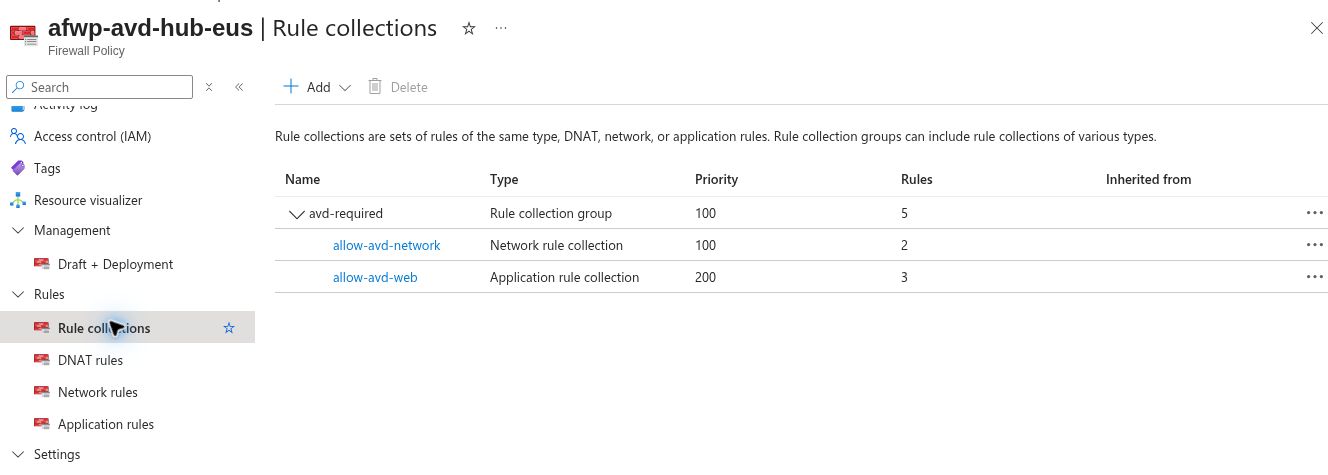The image size is (1328, 475).
Task: Click the Inherited from column header
Action: click(1148, 179)
